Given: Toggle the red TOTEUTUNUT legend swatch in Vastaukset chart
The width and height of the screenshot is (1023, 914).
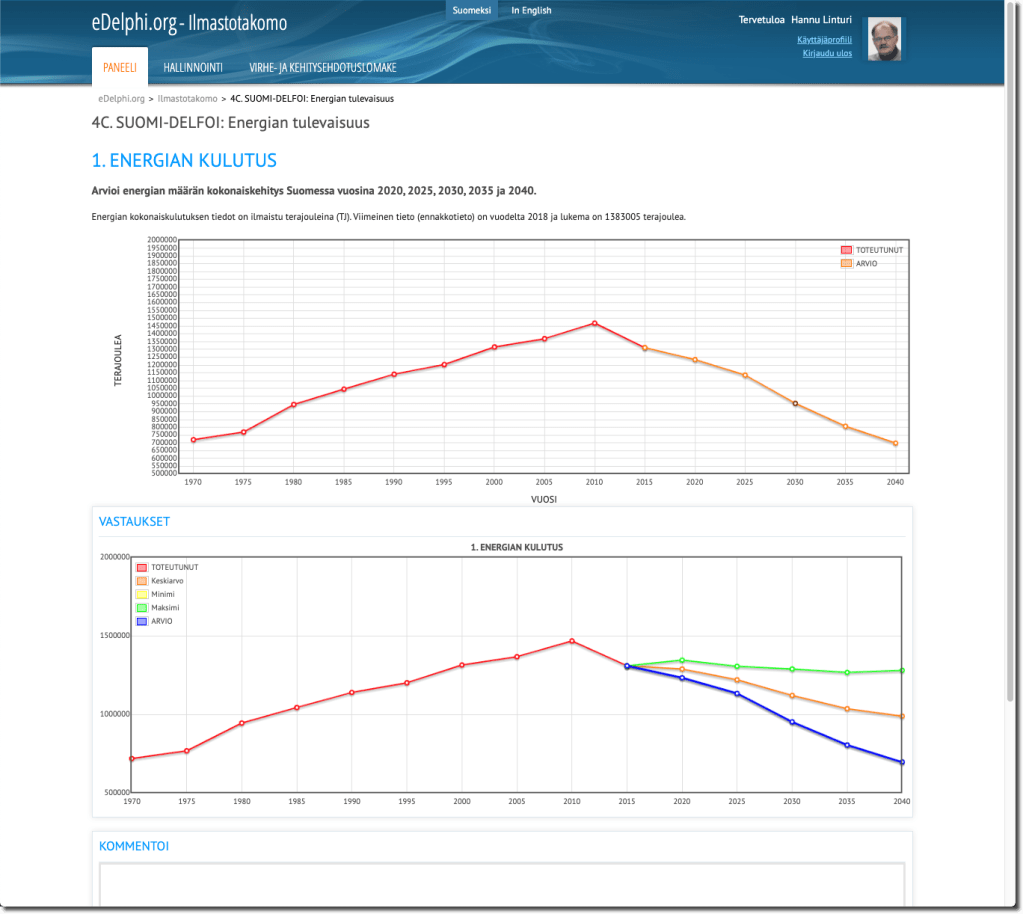Looking at the screenshot, I should [141, 567].
